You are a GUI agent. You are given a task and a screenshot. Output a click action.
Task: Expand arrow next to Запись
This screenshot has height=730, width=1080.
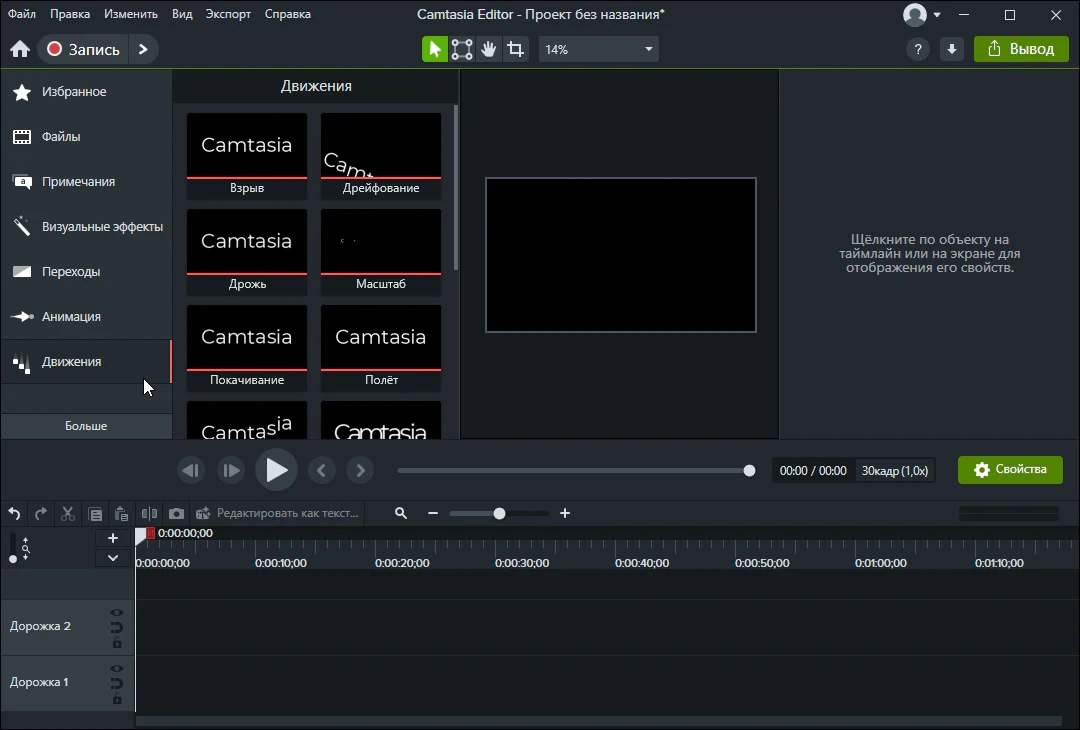pyautogui.click(x=143, y=49)
